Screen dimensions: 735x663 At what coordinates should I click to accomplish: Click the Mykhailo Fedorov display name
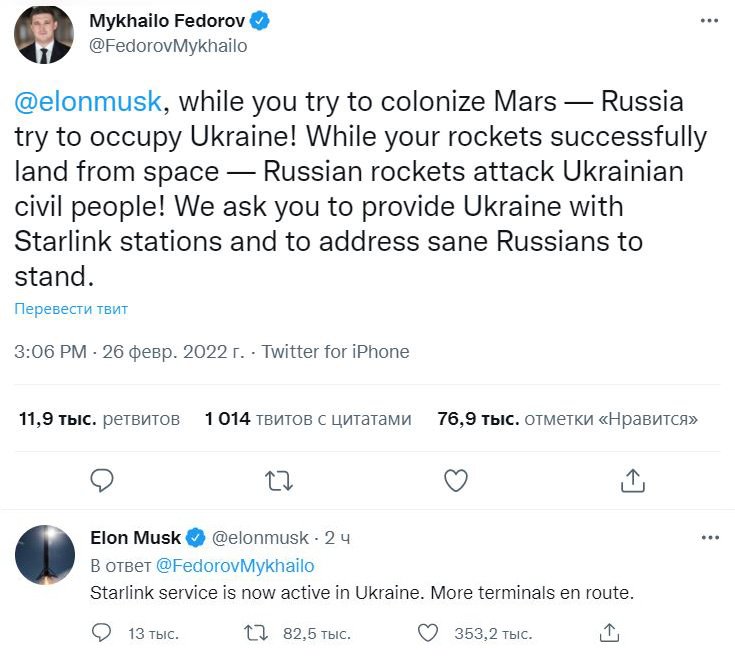click(x=165, y=22)
